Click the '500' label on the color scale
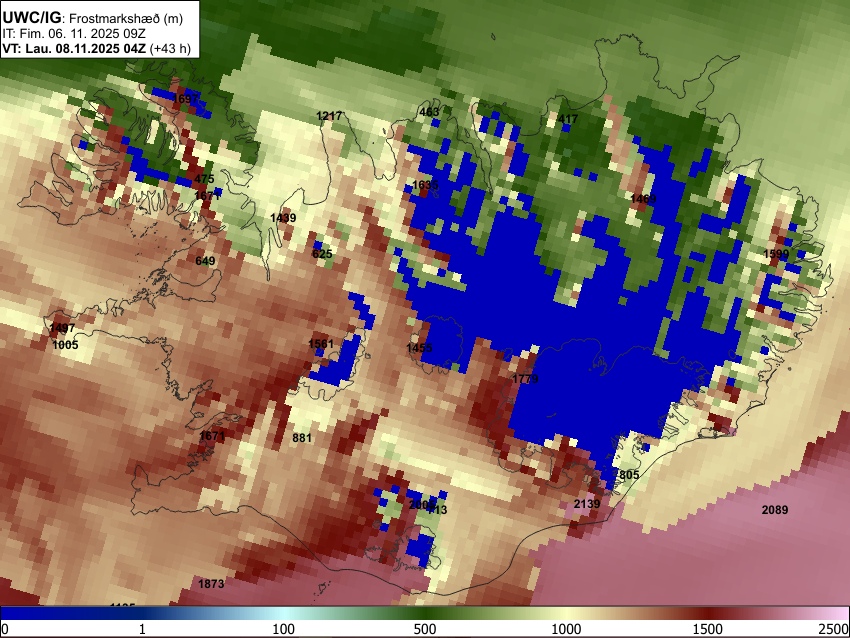The image size is (850, 638). coord(424,629)
